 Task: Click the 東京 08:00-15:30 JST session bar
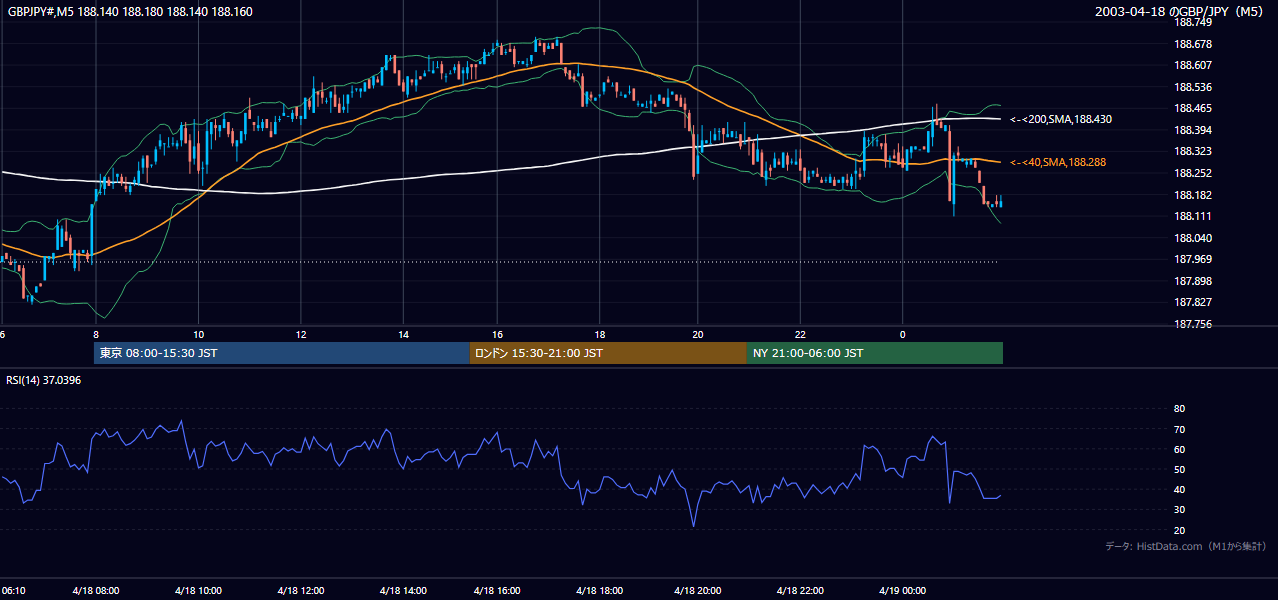pyautogui.click(x=282, y=353)
